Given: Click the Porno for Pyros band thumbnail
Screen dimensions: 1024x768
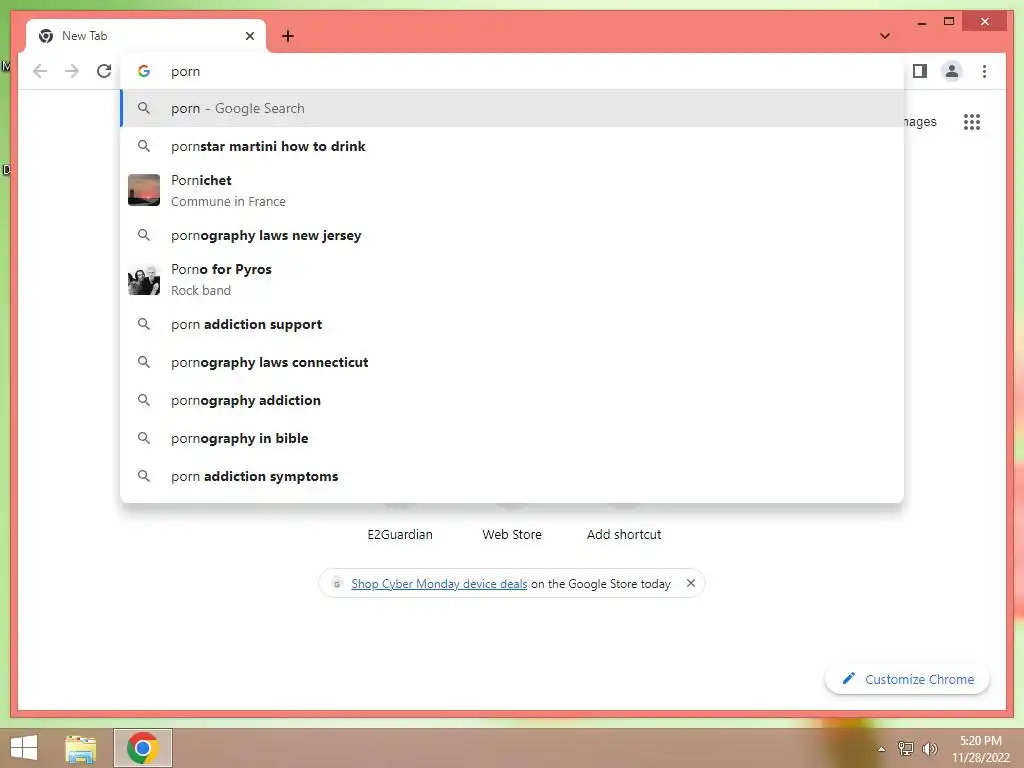Looking at the screenshot, I should coord(144,280).
